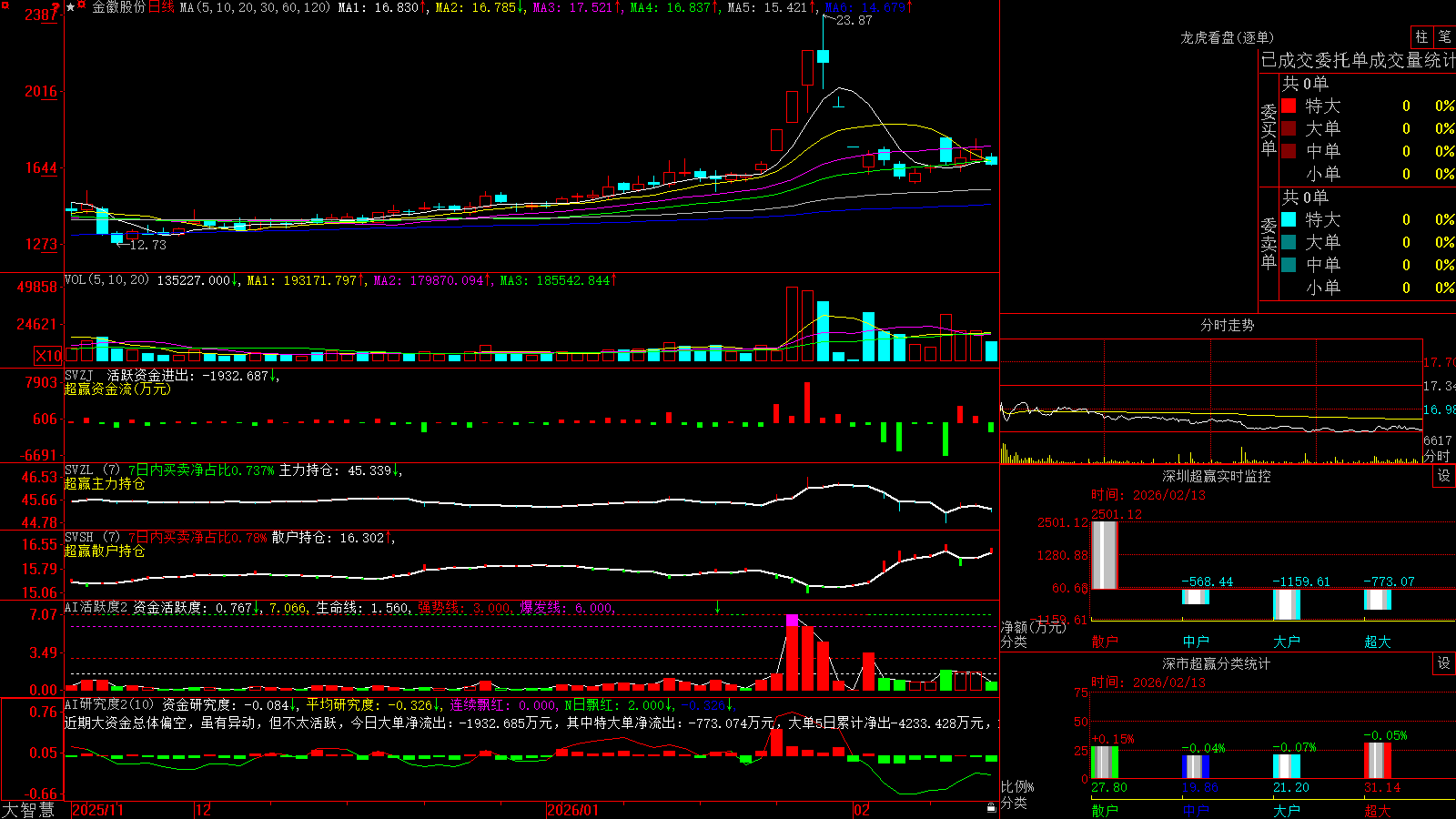The height and width of the screenshot is (819, 1456).
Task: Click the 分时走势 panel title
Action: 1227,325
